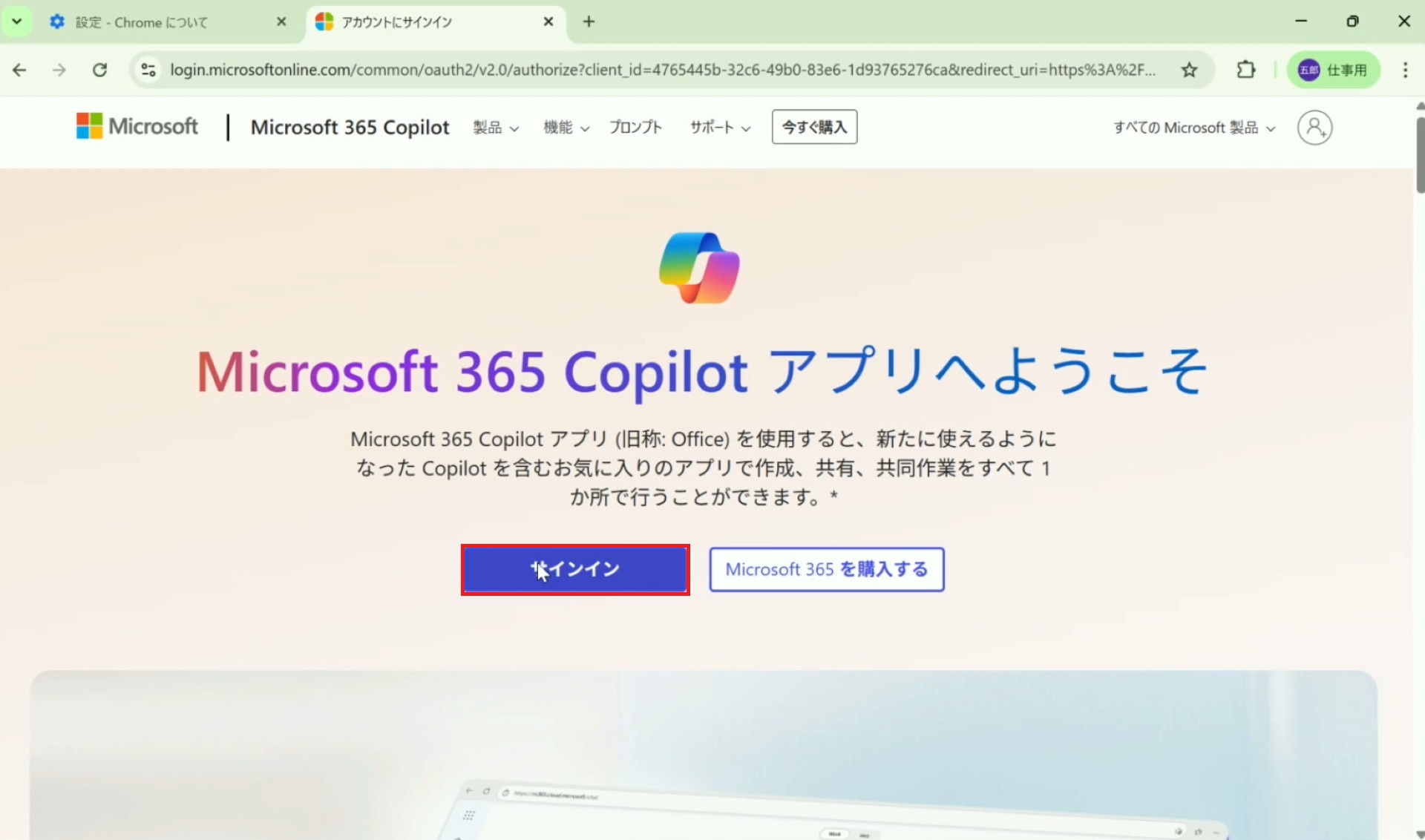The width and height of the screenshot is (1425, 840).
Task: Open すべての Microsoft 製品 dropdown
Action: [1194, 128]
